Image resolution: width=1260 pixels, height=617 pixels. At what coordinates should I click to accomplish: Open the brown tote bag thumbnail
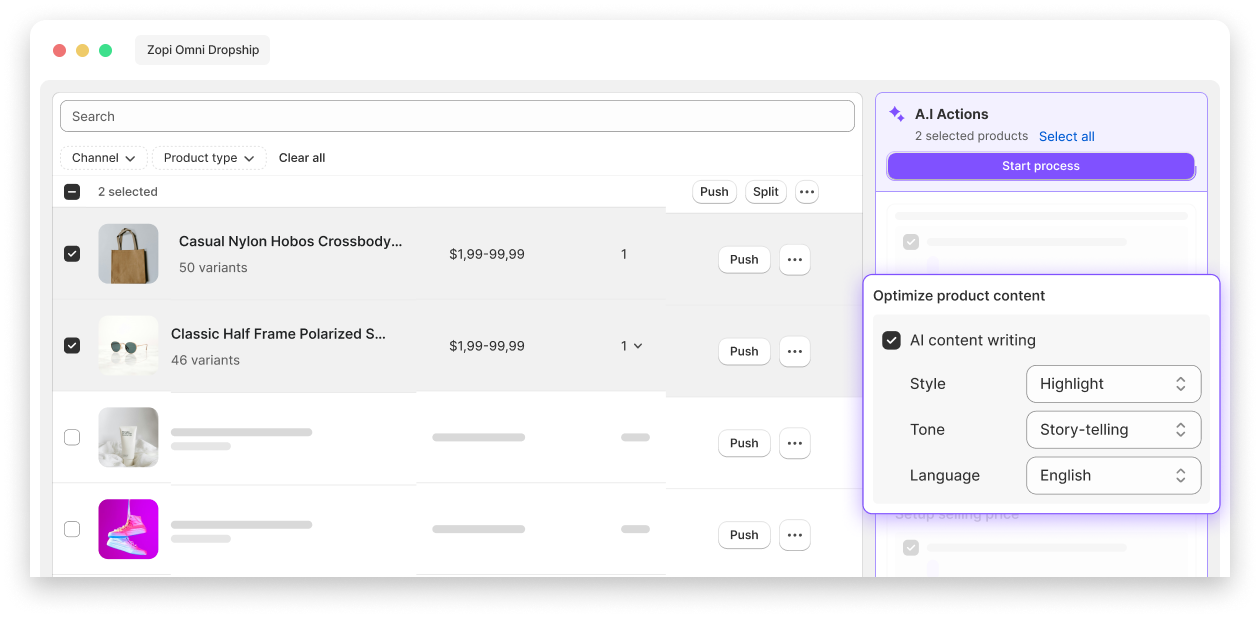(128, 254)
